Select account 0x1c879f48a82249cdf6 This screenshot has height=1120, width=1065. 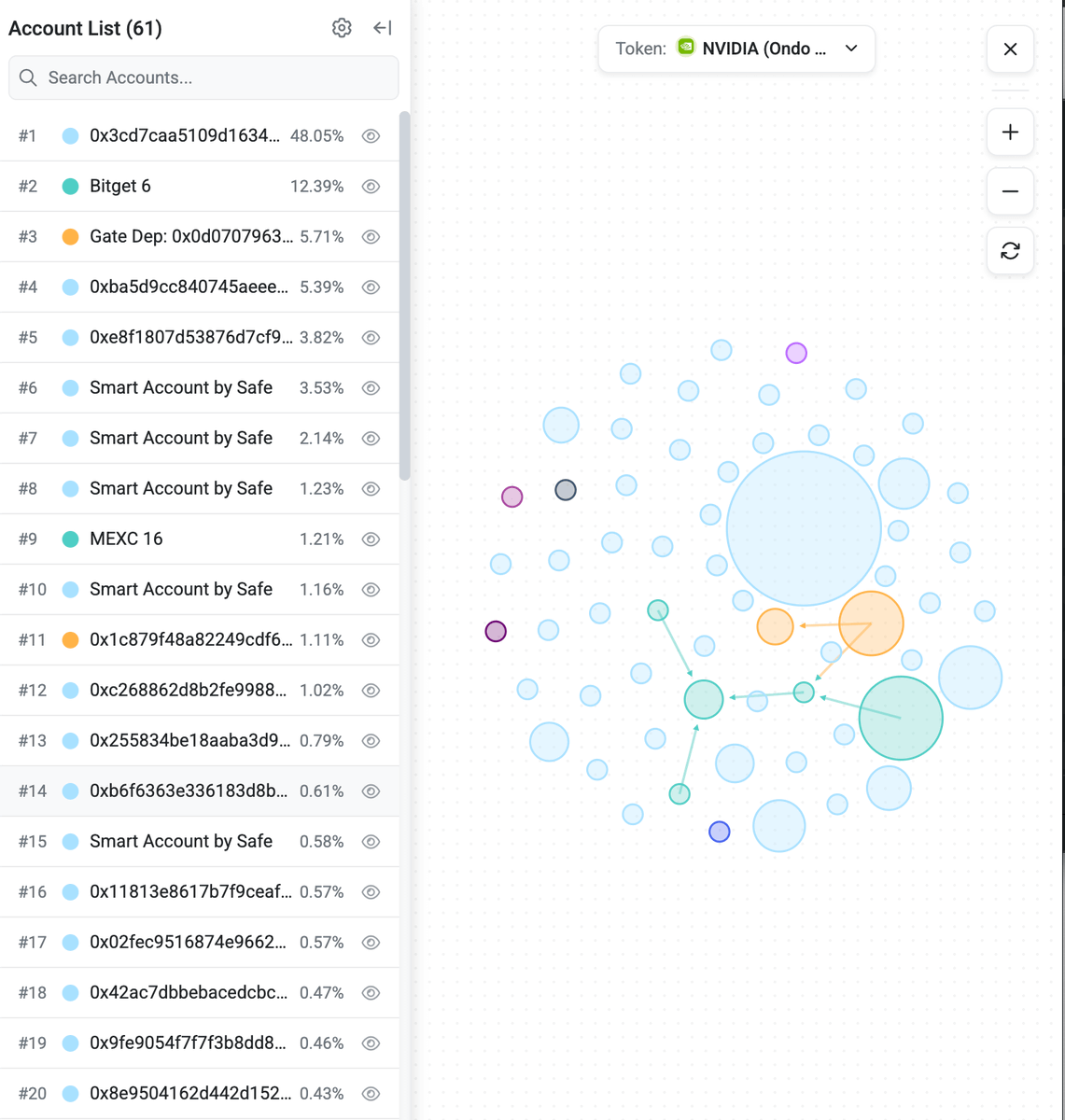[200, 640]
